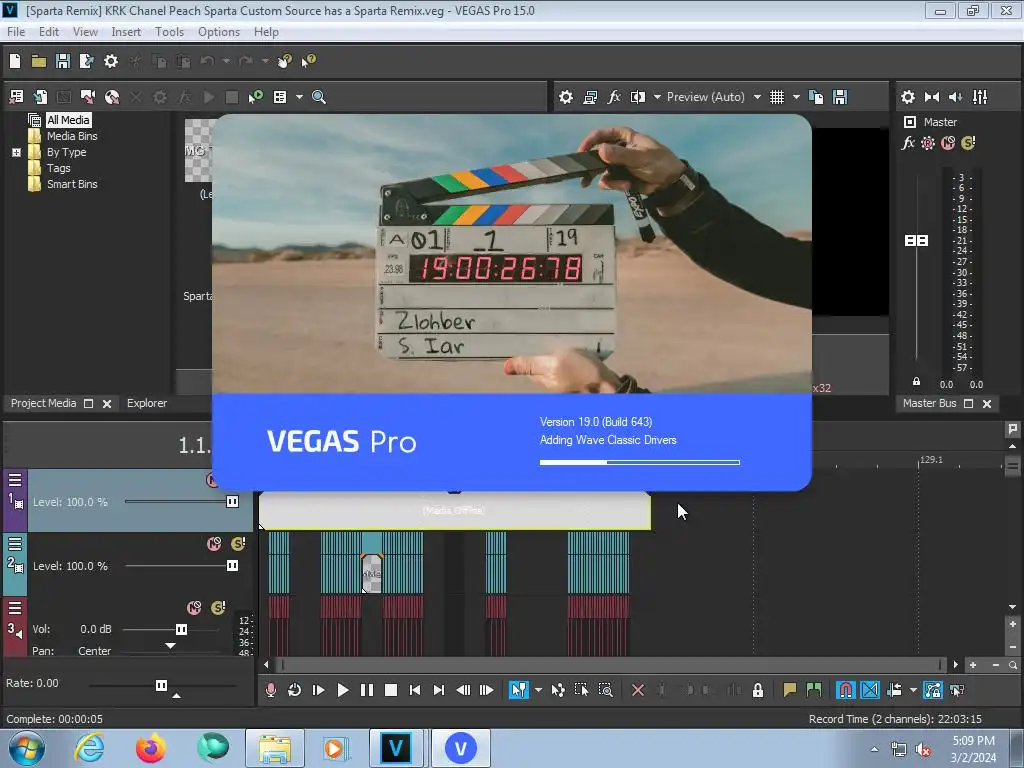Toggle Solo on video track 2
The image size is (1024, 768).
click(x=238, y=544)
